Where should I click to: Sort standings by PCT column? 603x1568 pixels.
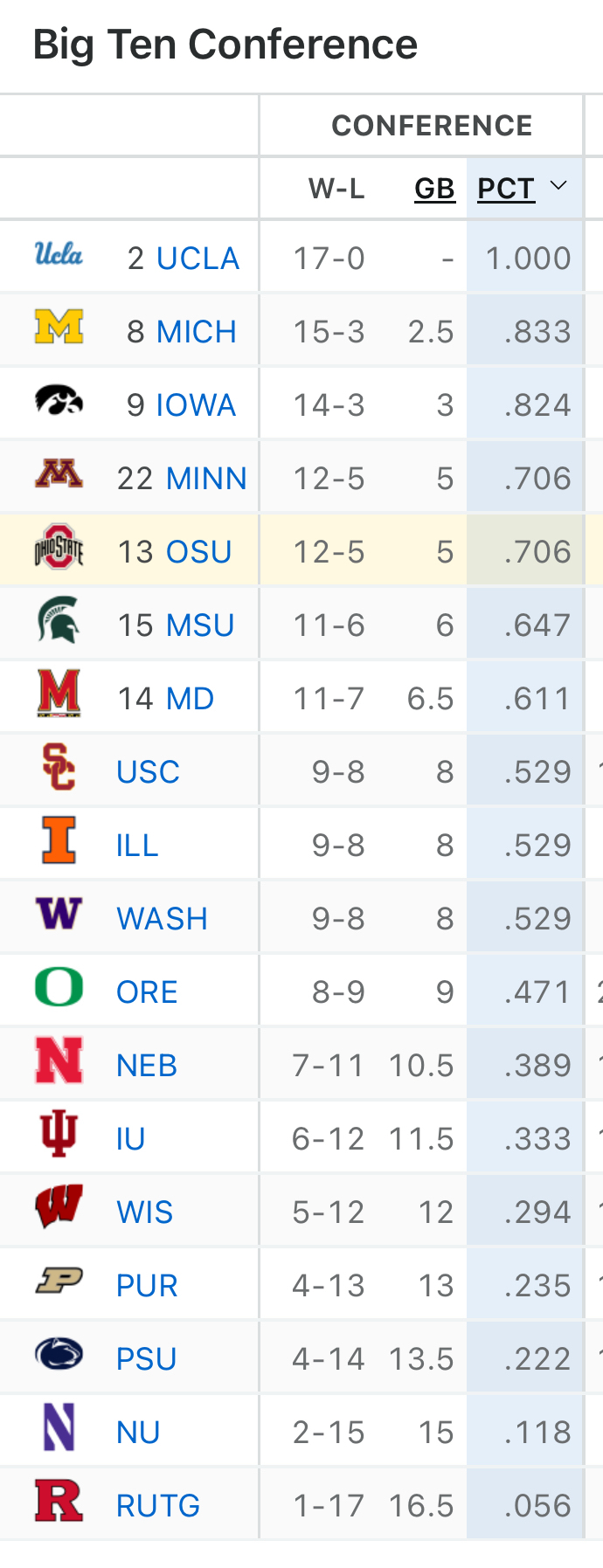click(506, 189)
